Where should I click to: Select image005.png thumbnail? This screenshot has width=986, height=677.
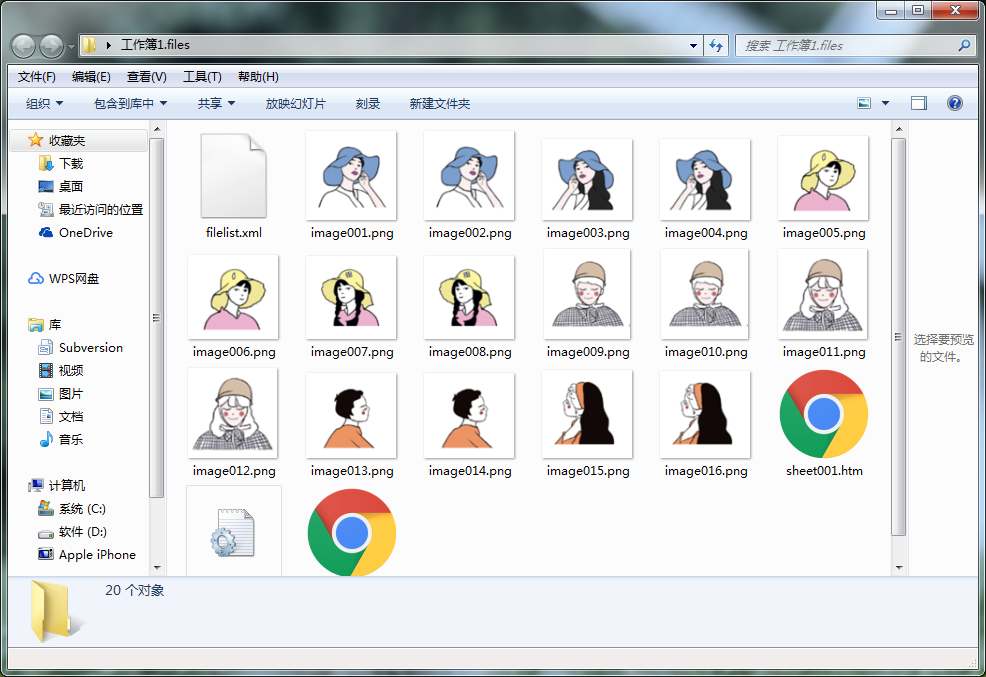823,178
